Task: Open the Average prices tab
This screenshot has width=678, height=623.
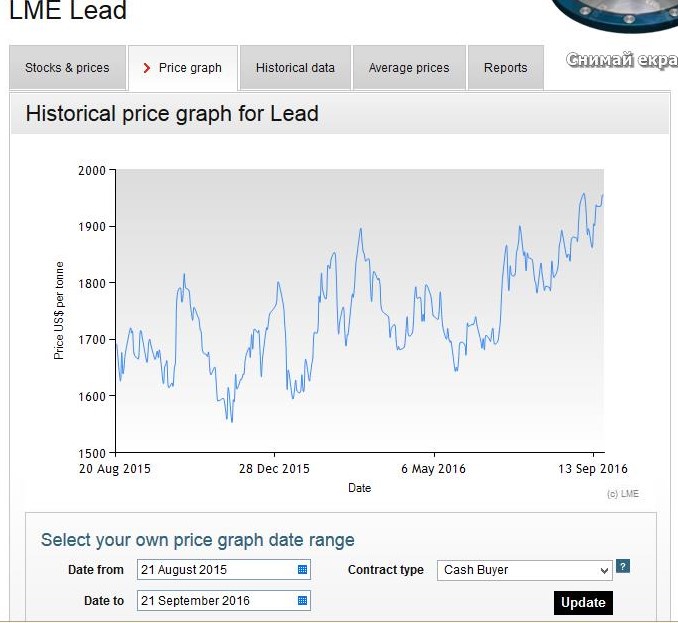Action: tap(409, 68)
